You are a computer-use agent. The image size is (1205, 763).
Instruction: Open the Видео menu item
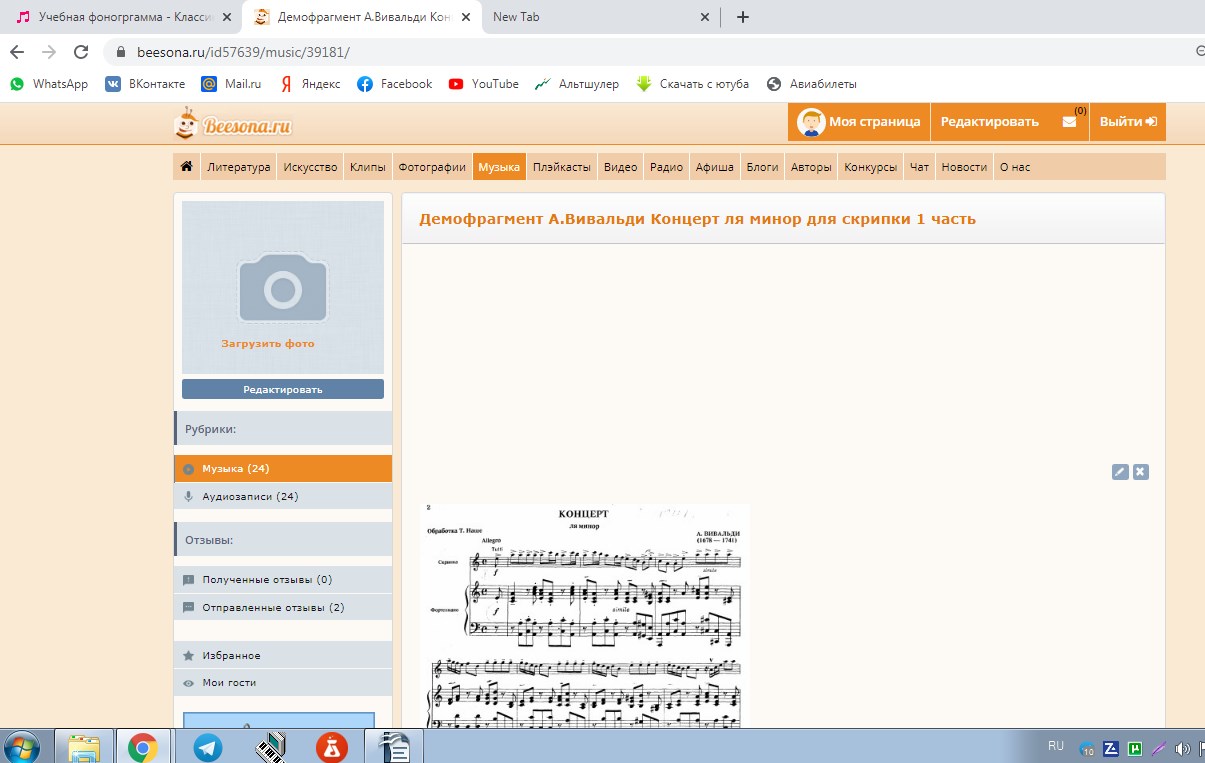620,167
